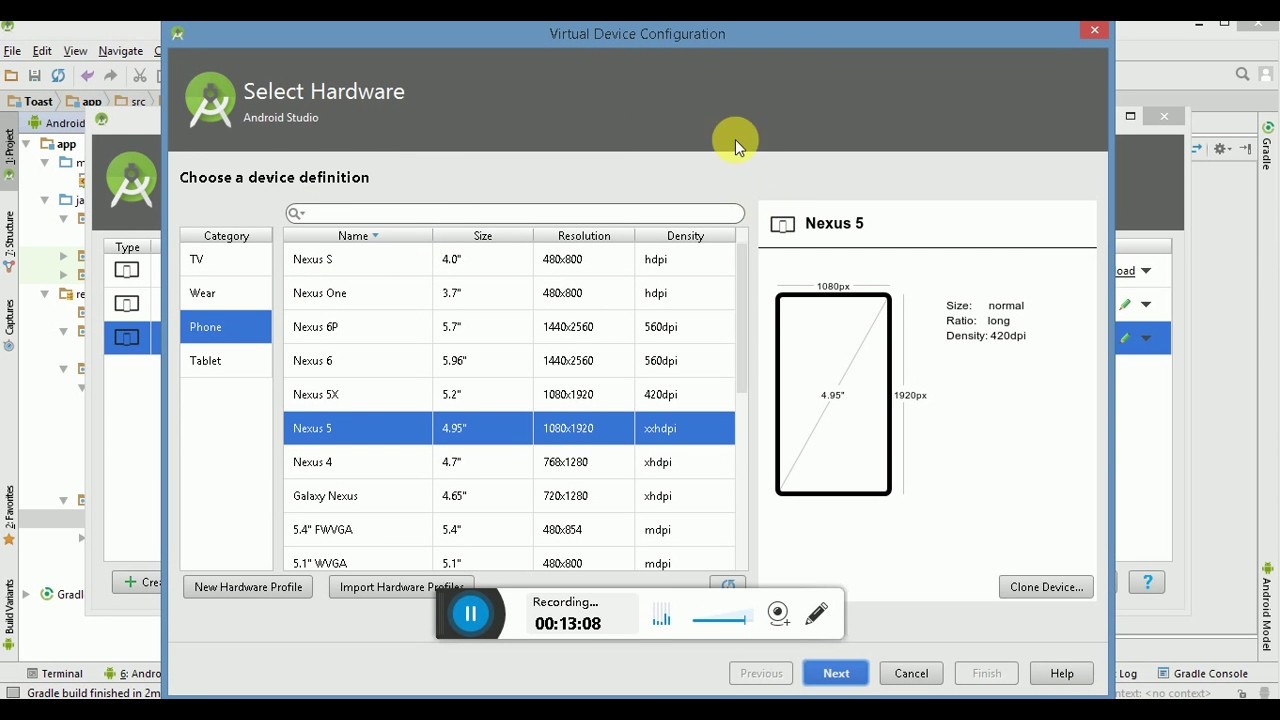Click the Import Hardware Profiles button

401,587
